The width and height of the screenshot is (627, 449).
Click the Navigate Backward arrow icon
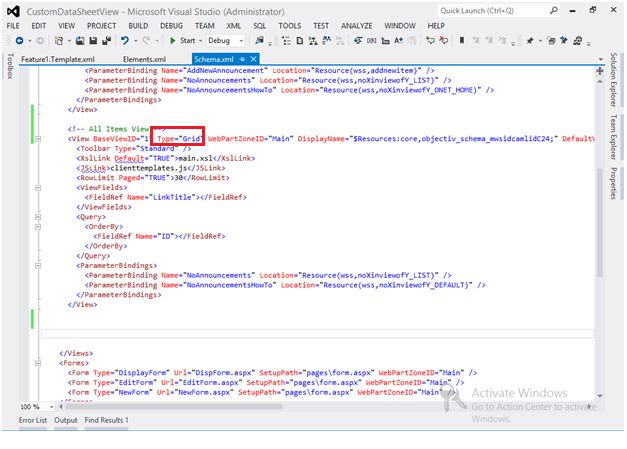click(x=19, y=40)
